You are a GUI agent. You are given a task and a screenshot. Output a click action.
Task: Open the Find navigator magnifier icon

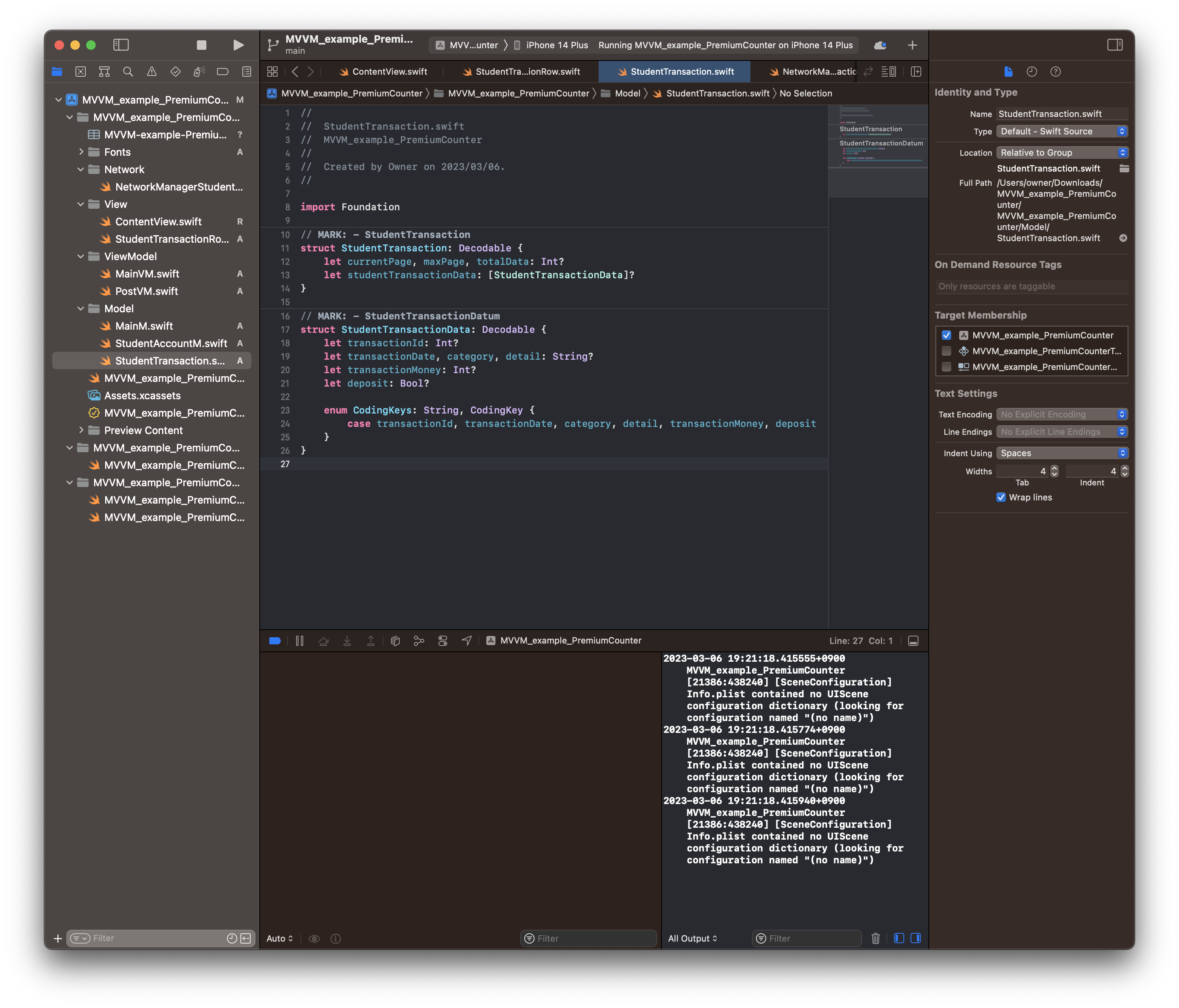(x=128, y=72)
